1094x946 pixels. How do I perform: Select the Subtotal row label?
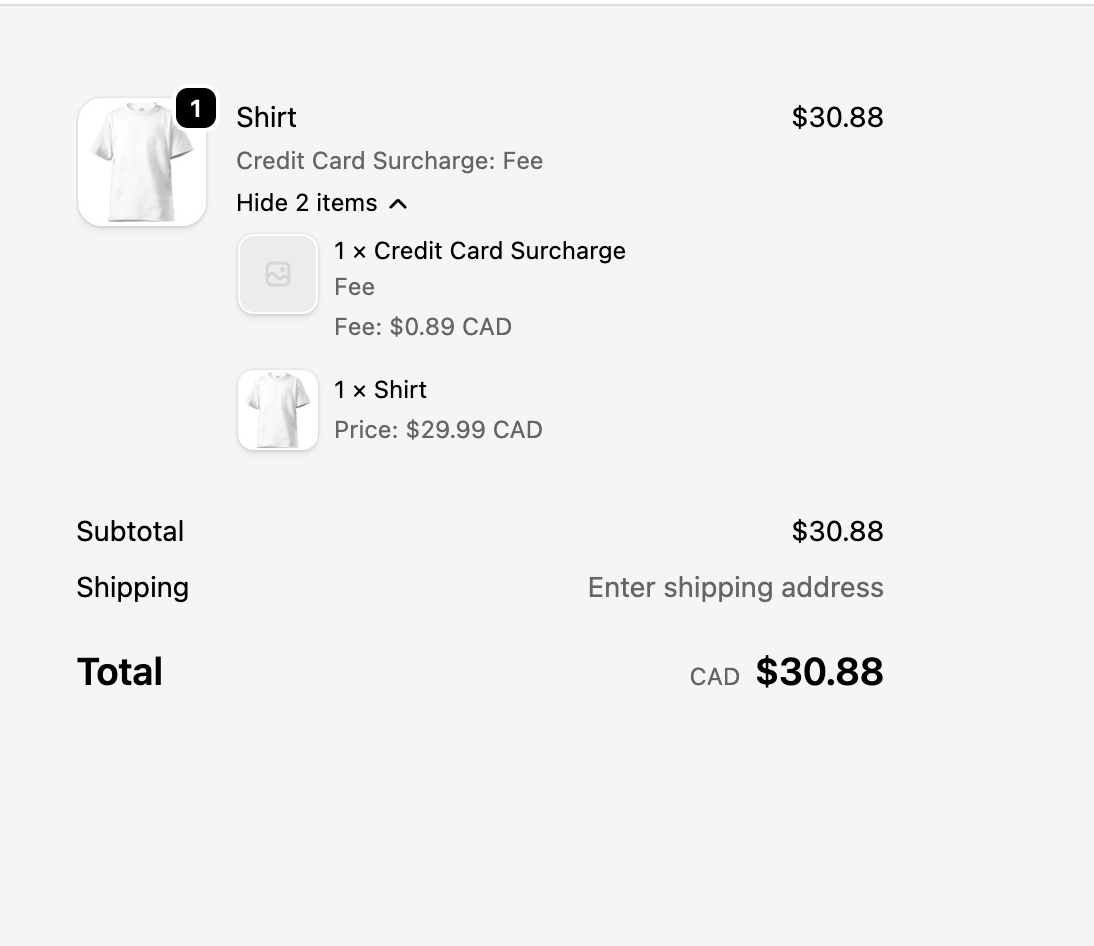(x=130, y=531)
